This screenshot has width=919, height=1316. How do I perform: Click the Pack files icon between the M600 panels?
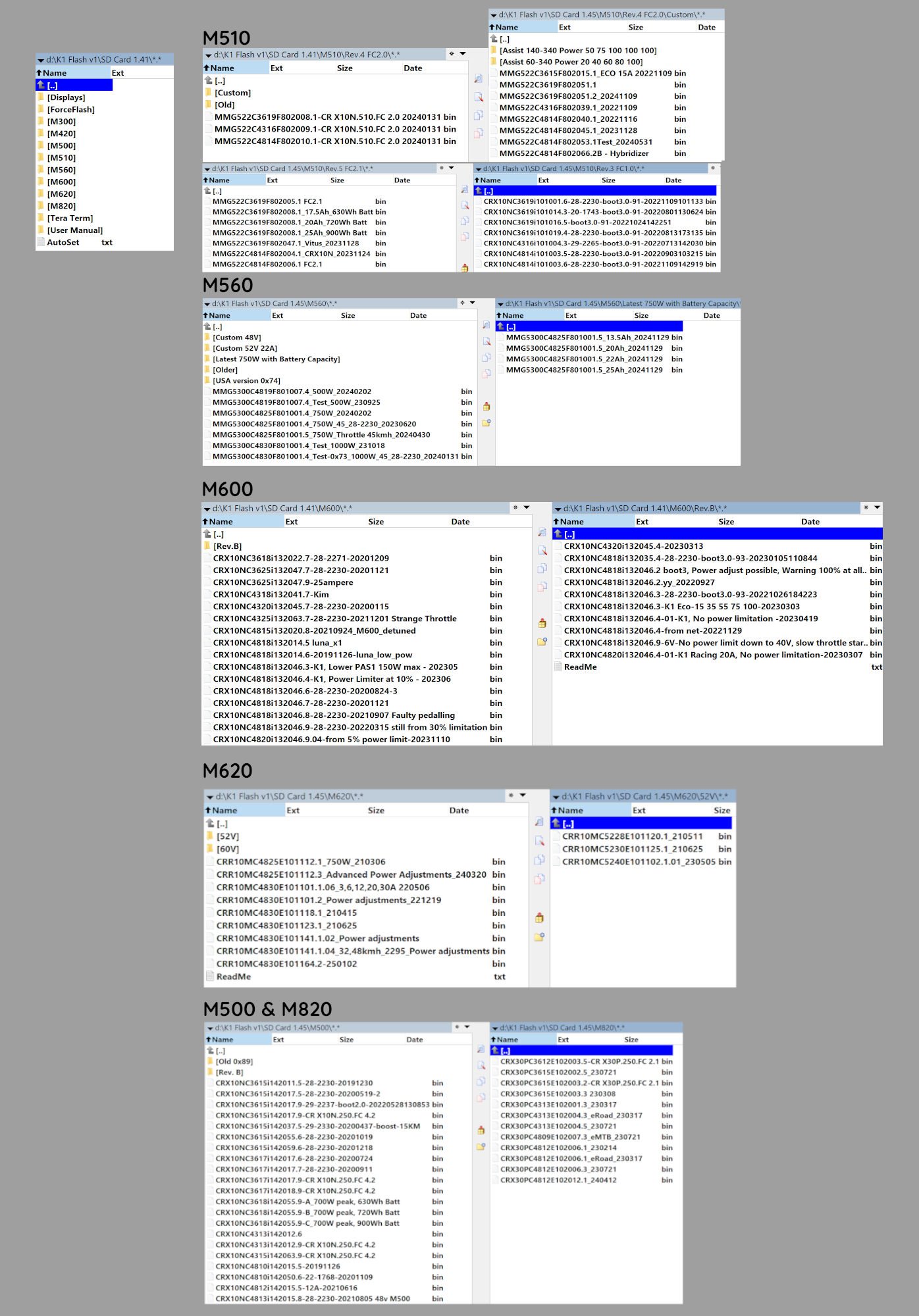click(x=542, y=623)
